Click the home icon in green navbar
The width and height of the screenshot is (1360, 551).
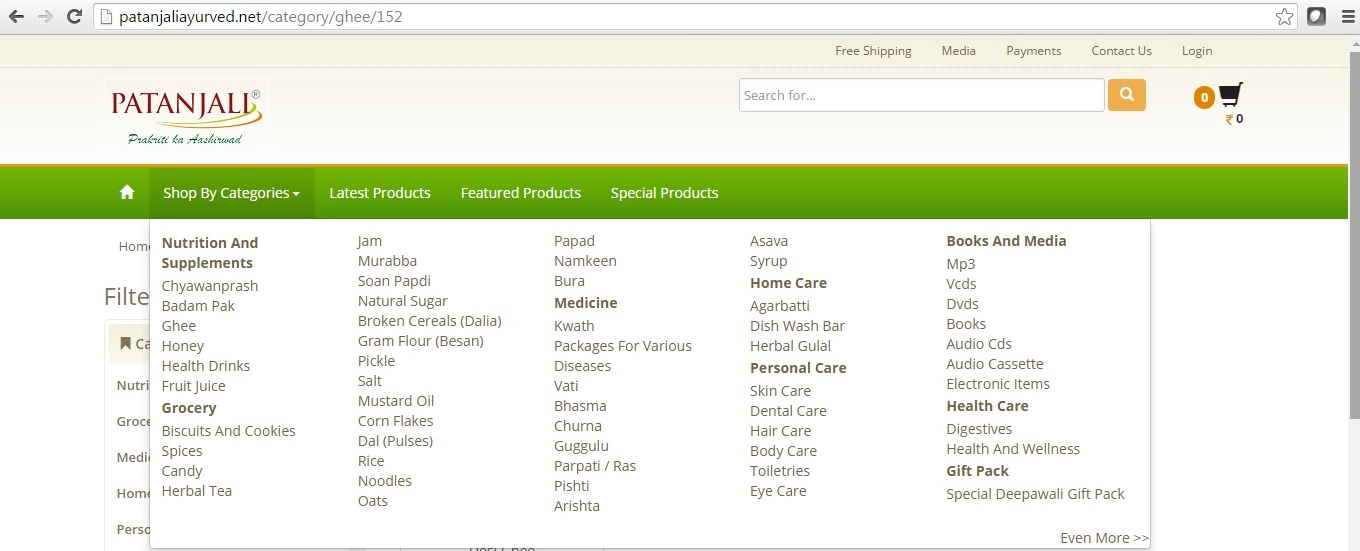(127, 193)
